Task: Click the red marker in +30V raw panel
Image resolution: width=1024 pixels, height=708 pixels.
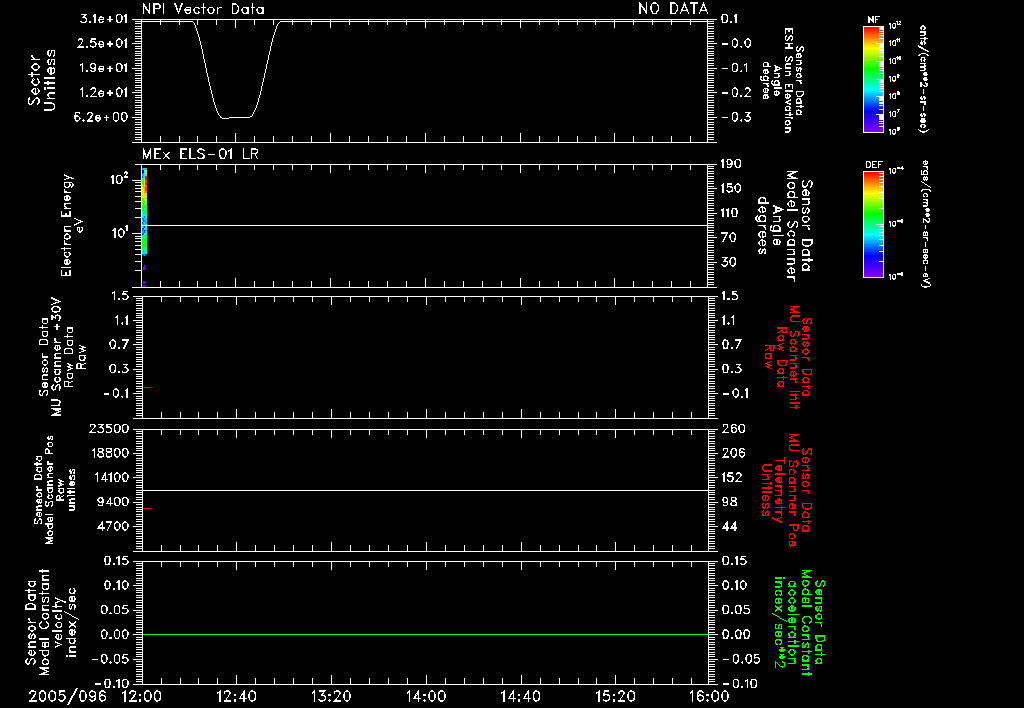Action: coord(147,388)
